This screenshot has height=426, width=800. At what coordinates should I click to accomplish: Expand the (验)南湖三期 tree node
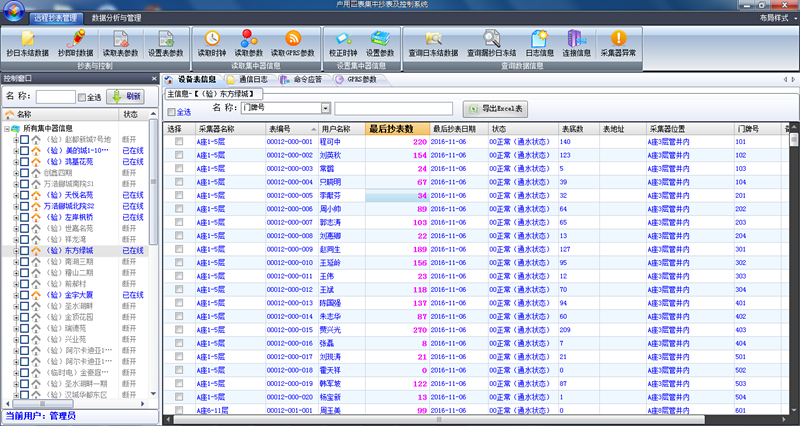[16, 262]
